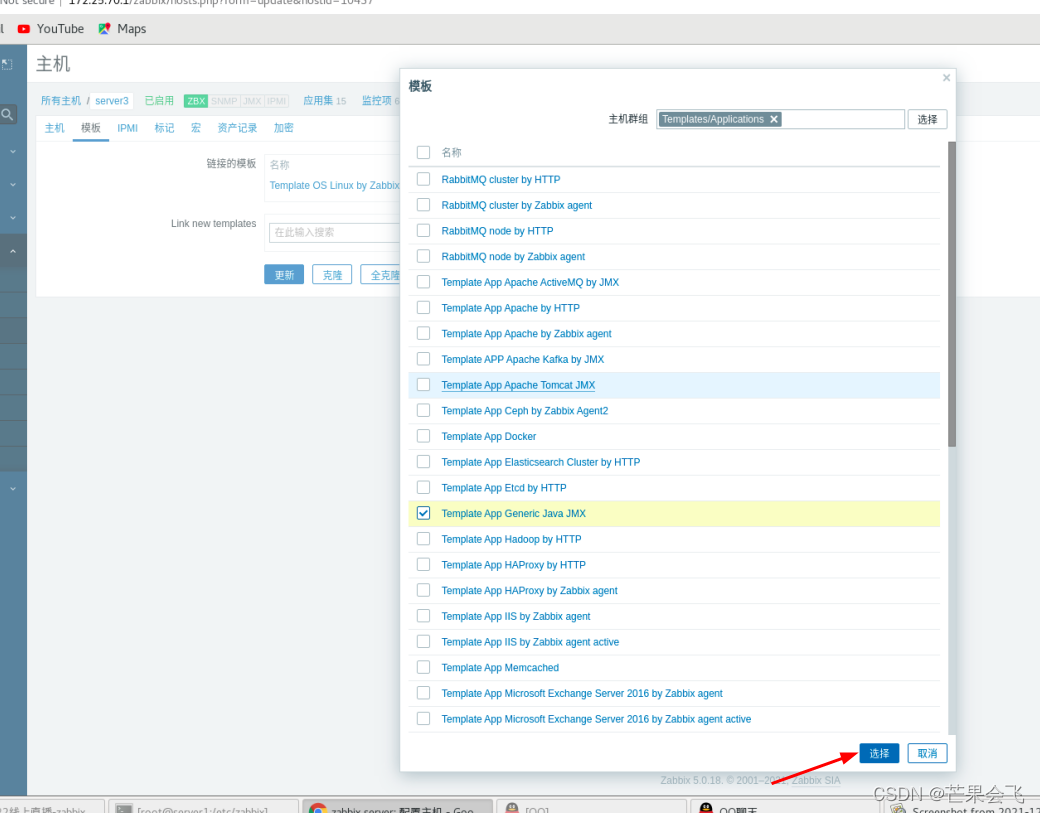This screenshot has width=1040, height=813.
Task: Check RabbitMQ cluster by HTTP checkbox
Action: 423,179
